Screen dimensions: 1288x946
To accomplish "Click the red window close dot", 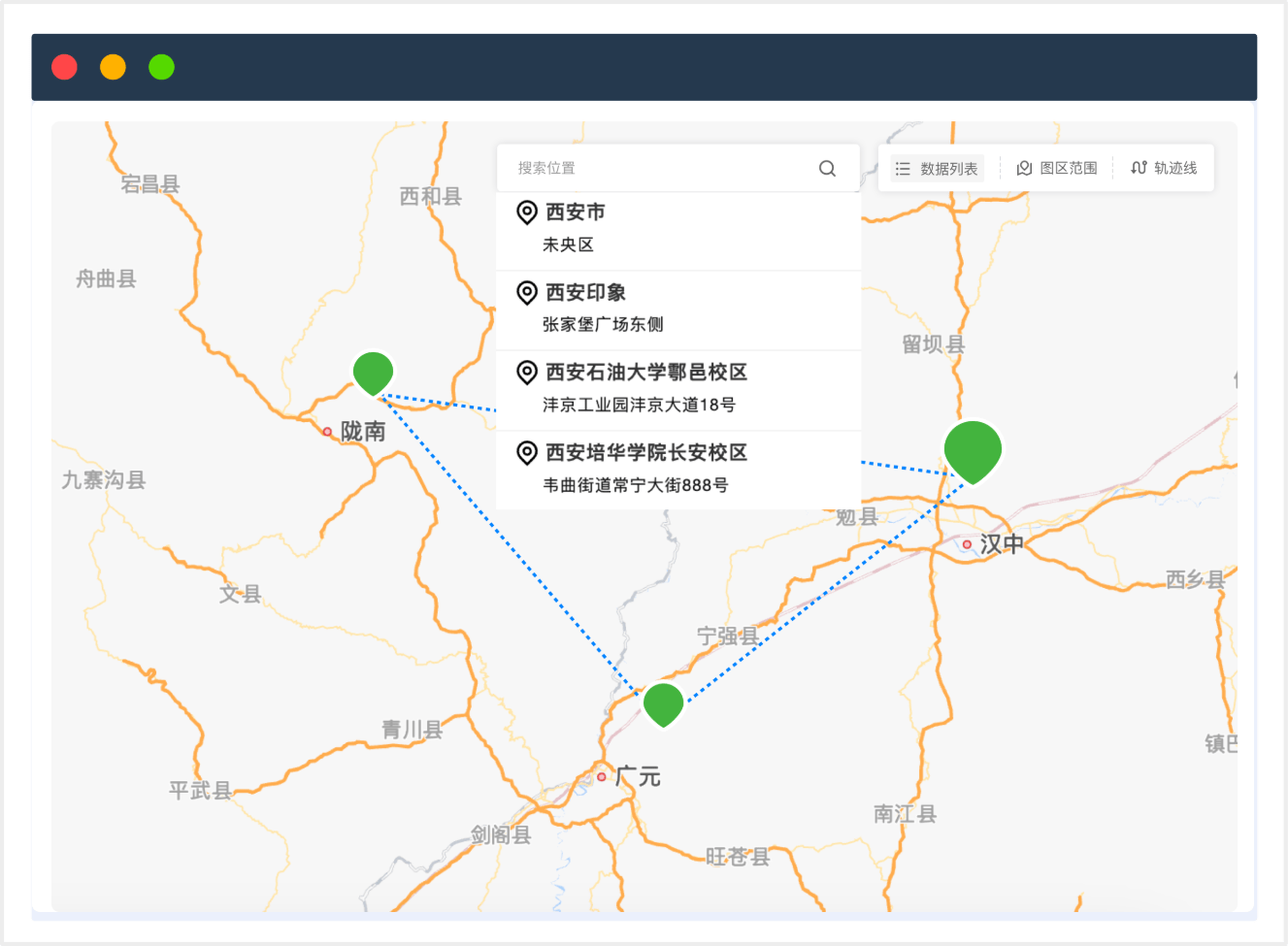I will click(x=65, y=67).
